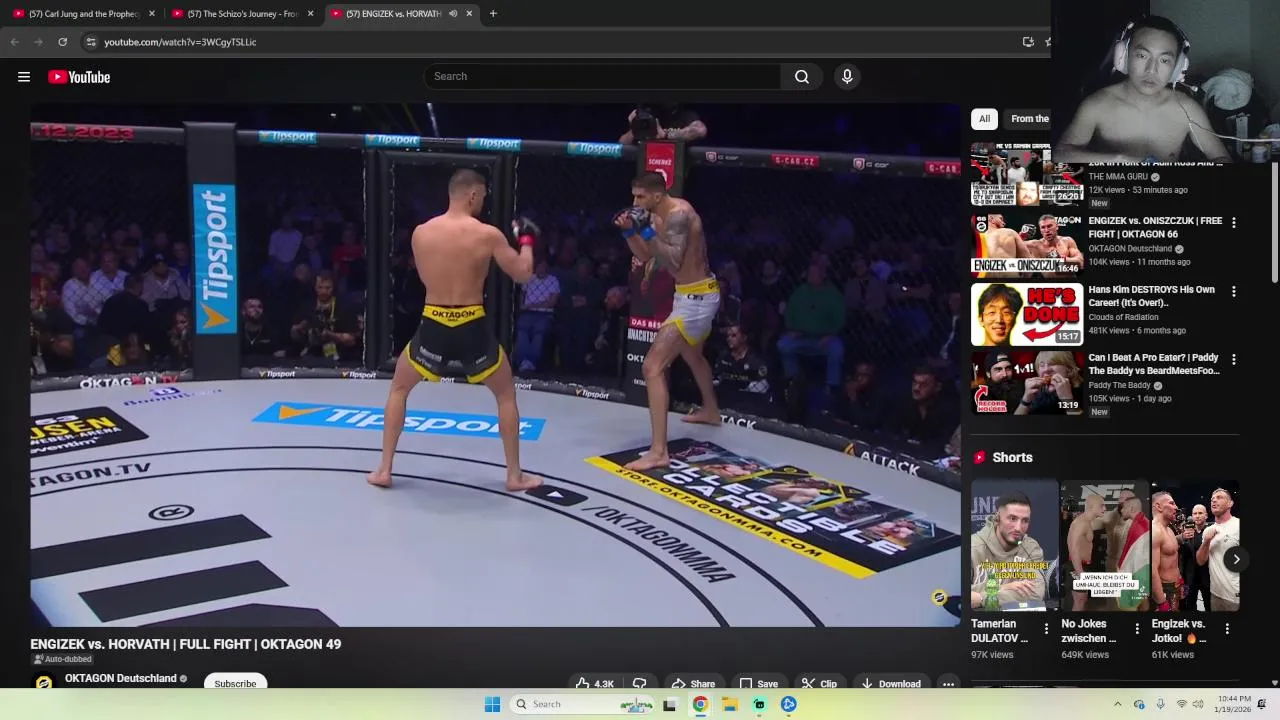Open Hans Kim DESTROYS His Own Career thumbnail
The image size is (1280, 720).
(1026, 314)
